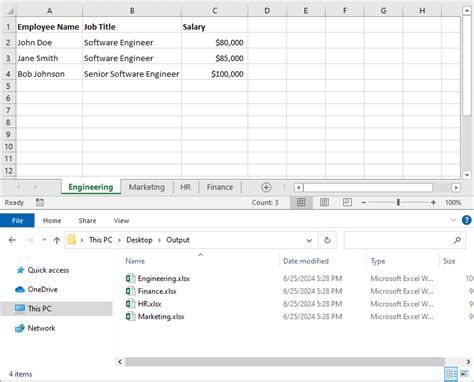Sort files by Type column header

click(378, 261)
